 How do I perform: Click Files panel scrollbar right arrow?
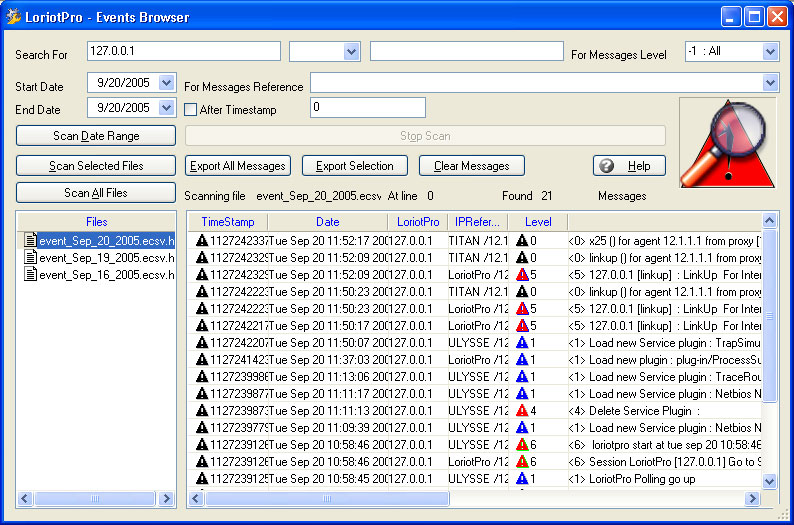click(x=166, y=498)
